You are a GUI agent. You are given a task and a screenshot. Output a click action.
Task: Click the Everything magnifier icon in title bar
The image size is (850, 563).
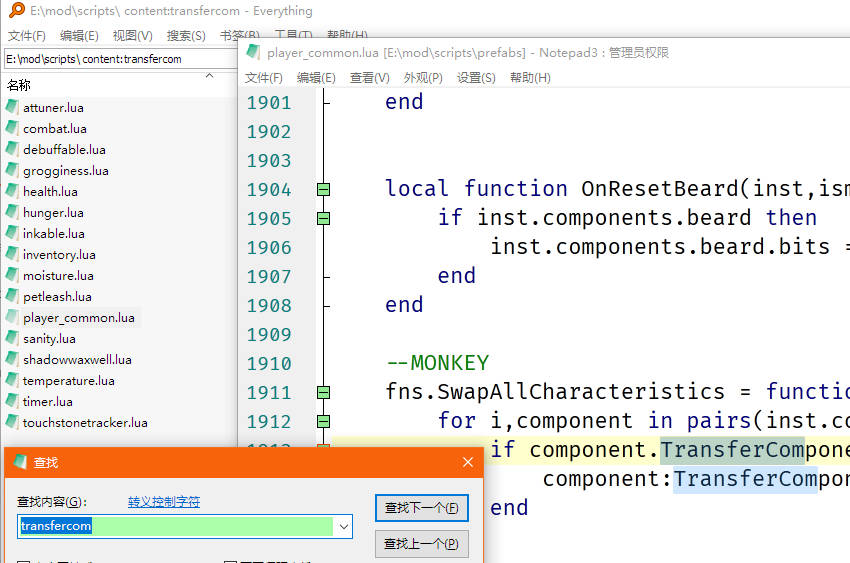pos(16,11)
